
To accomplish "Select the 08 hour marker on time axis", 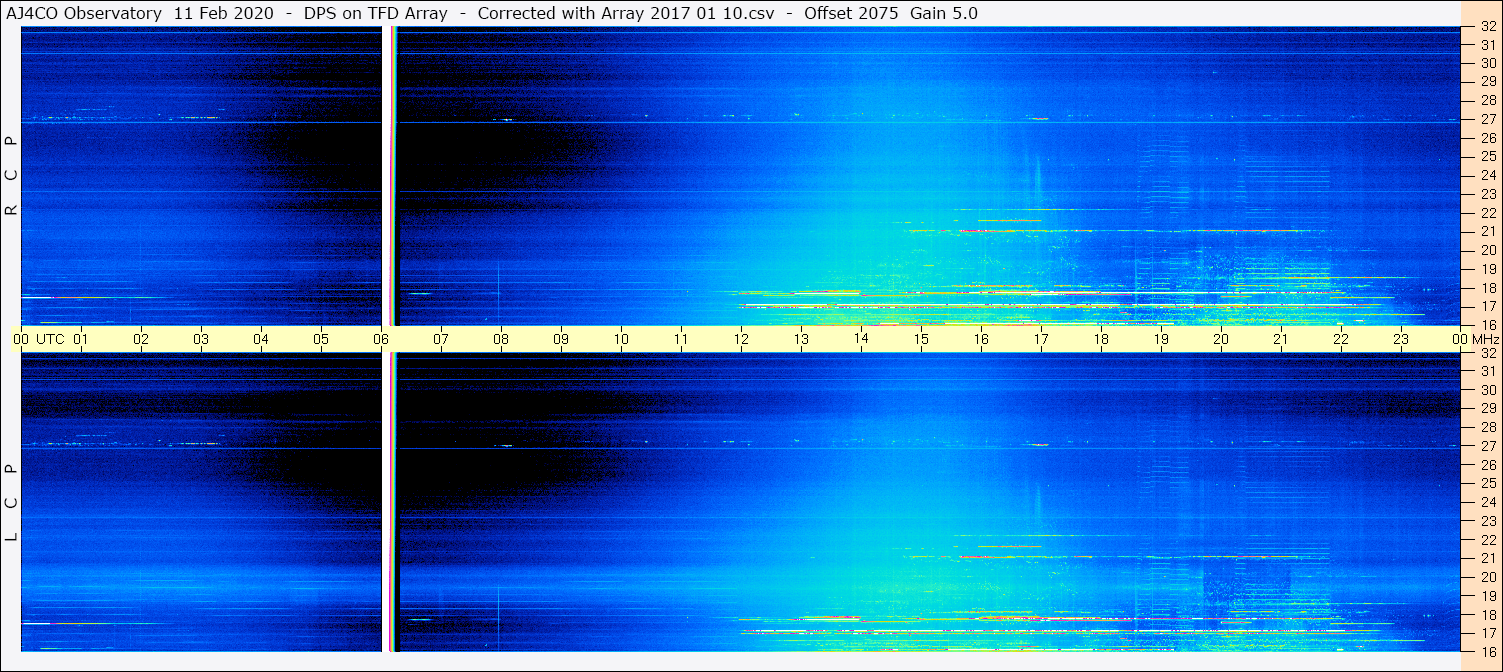I will click(x=501, y=339).
